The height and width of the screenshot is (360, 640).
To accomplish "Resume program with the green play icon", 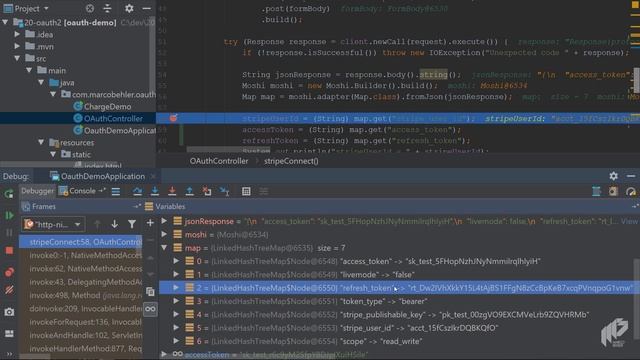I will coord(9,215).
